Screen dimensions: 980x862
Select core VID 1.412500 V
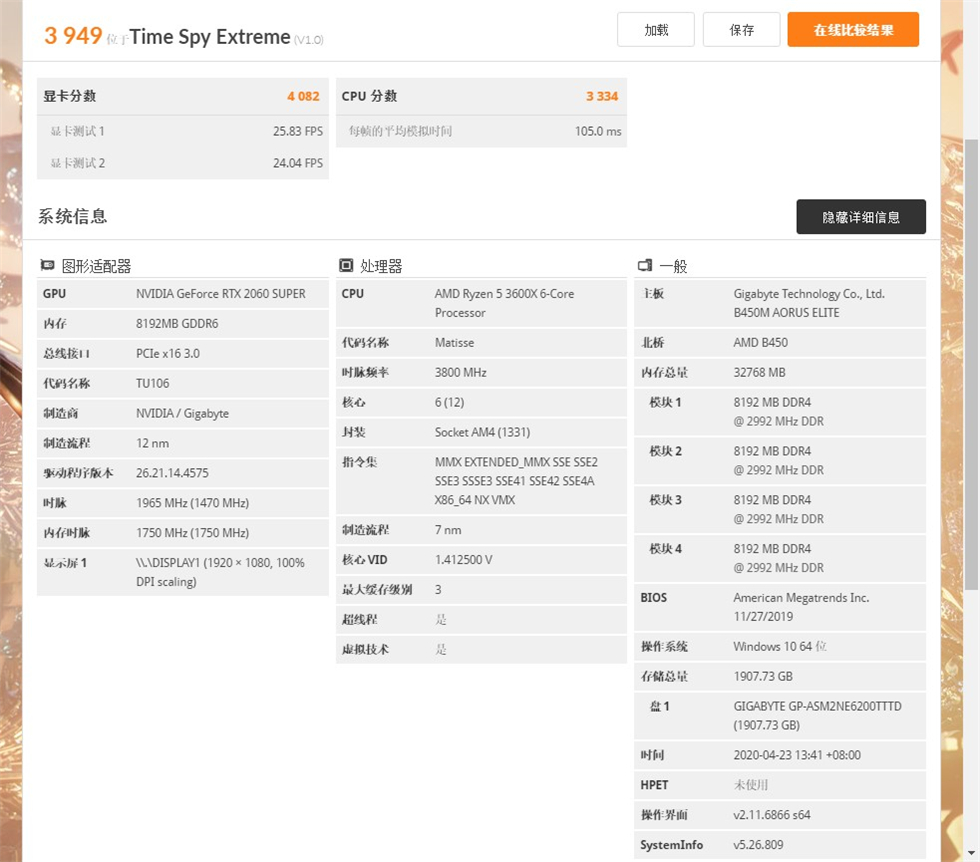pyautogui.click(x=463, y=560)
